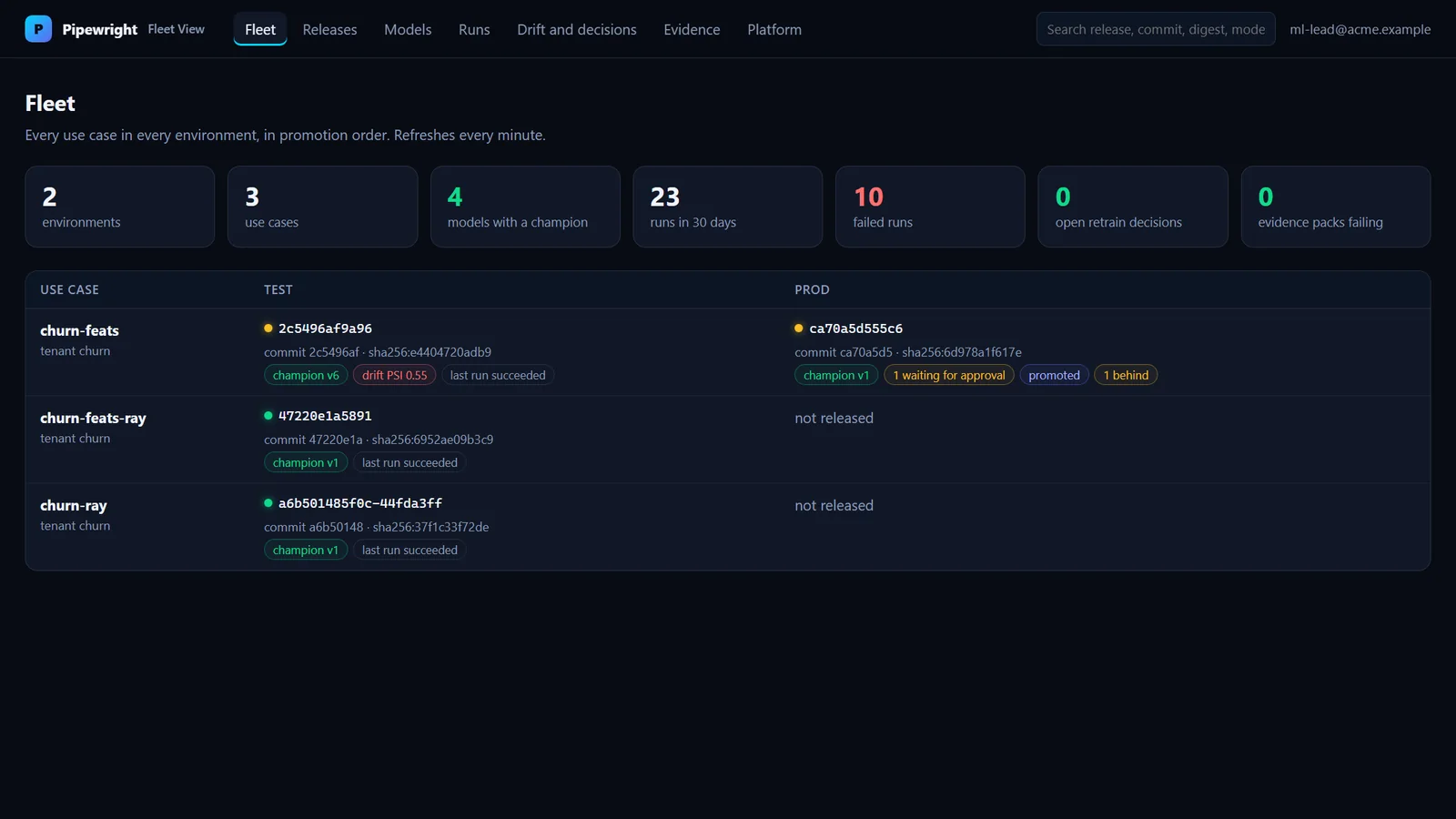Click the promoted badge
This screenshot has height=819, width=1456.
[x=1055, y=375]
